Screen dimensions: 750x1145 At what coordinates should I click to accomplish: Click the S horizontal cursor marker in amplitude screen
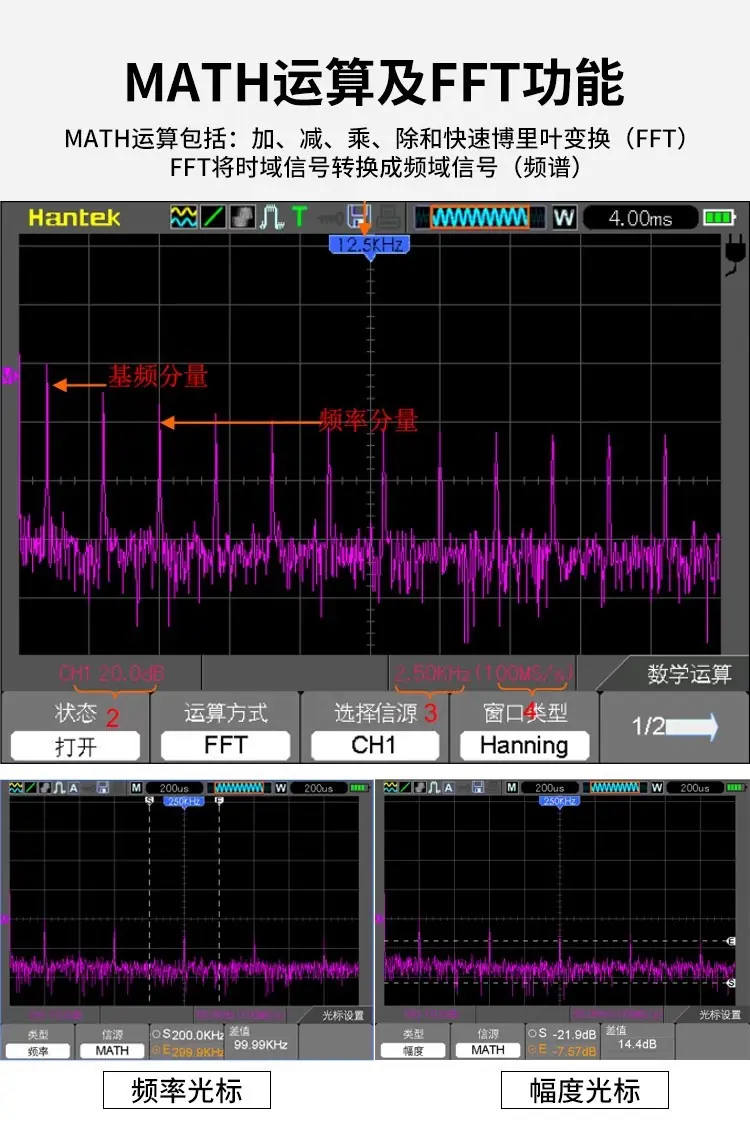[731, 984]
